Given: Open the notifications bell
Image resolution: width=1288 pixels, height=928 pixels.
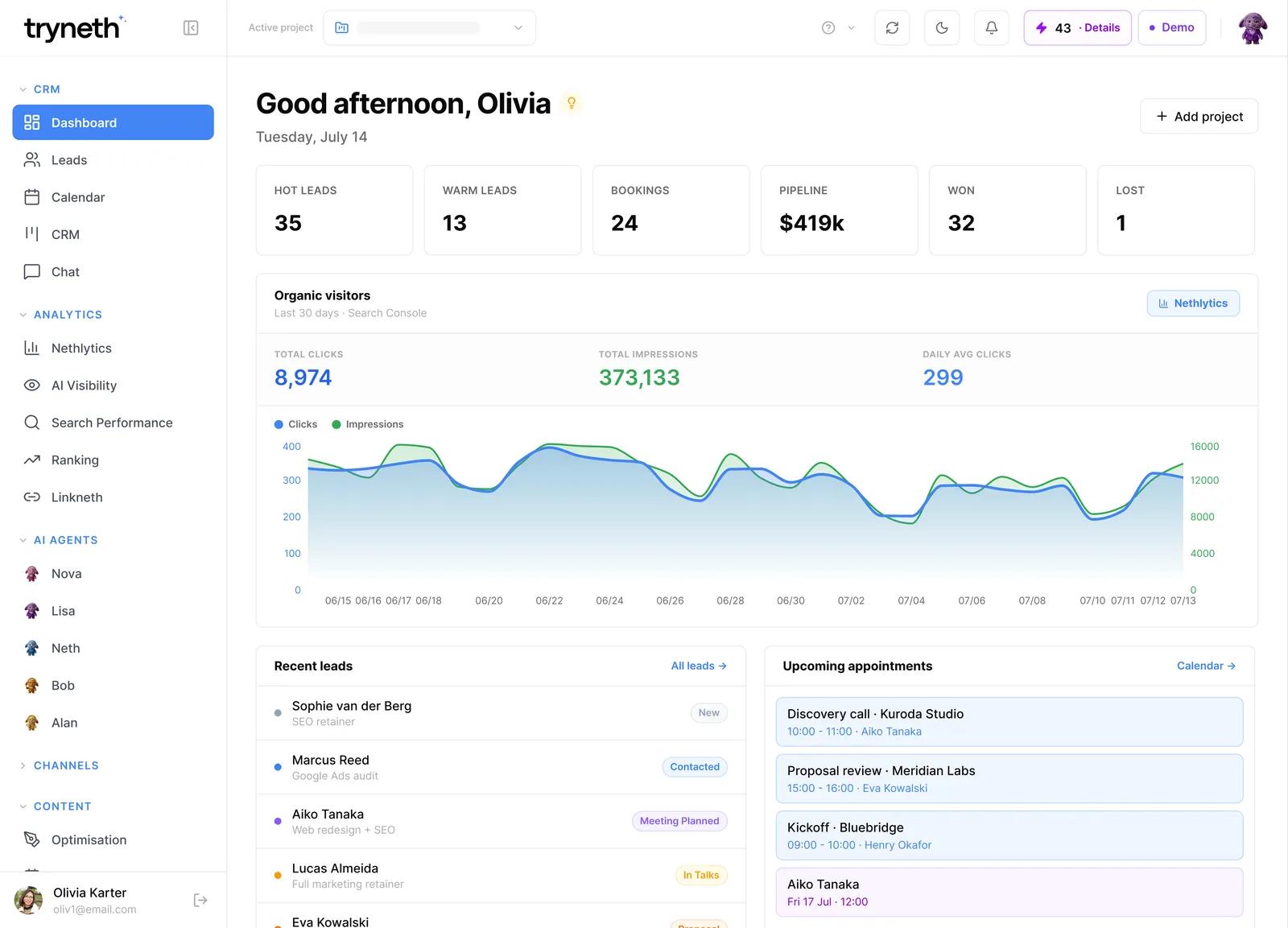Looking at the screenshot, I should coord(992,28).
